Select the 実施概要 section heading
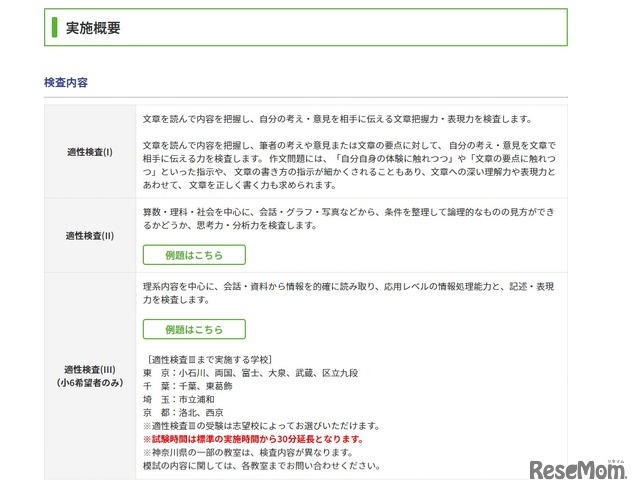Screen dimensions: 640x493 pyautogui.click(x=93, y=28)
